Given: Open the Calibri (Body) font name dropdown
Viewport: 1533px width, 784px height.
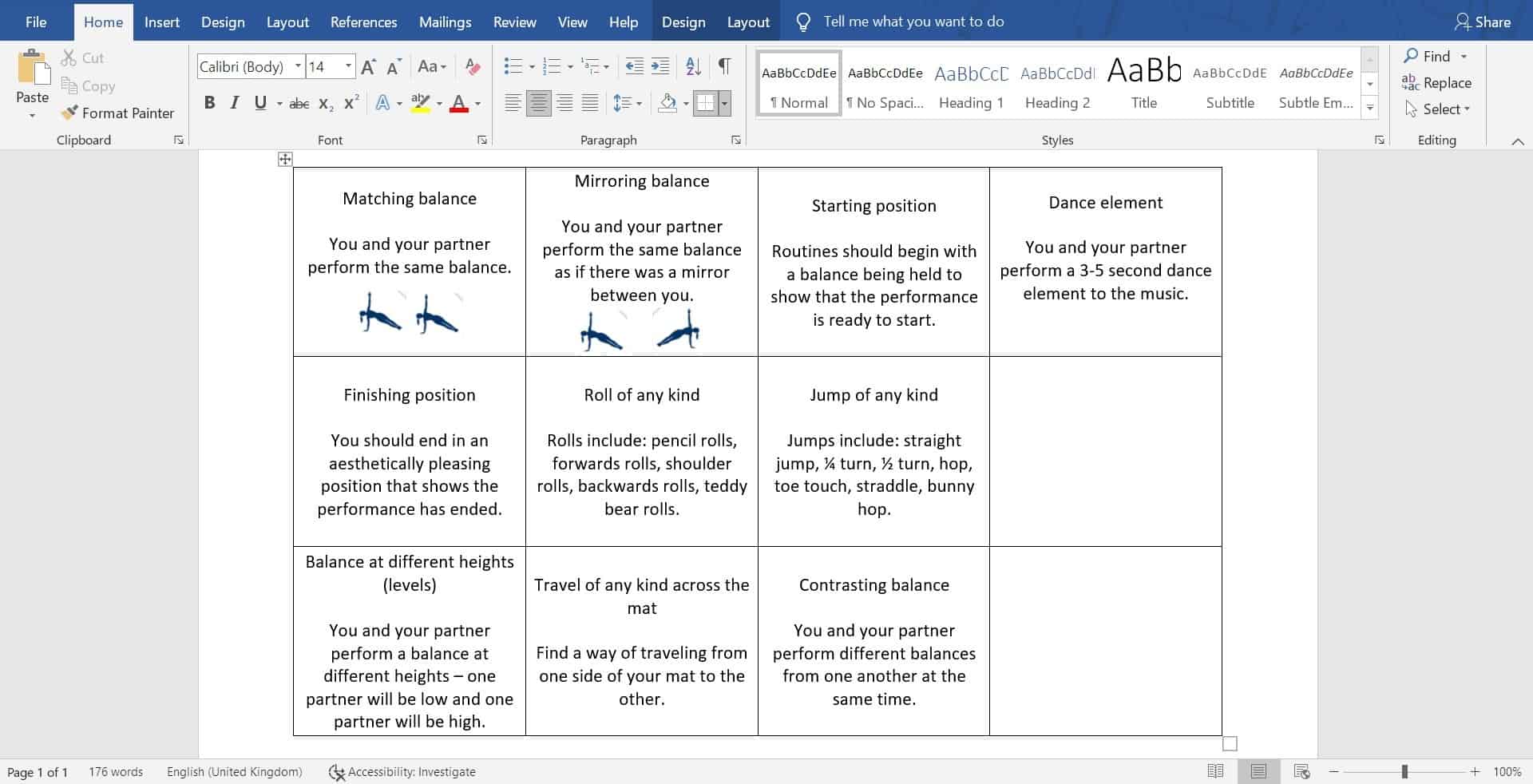Looking at the screenshot, I should (298, 66).
